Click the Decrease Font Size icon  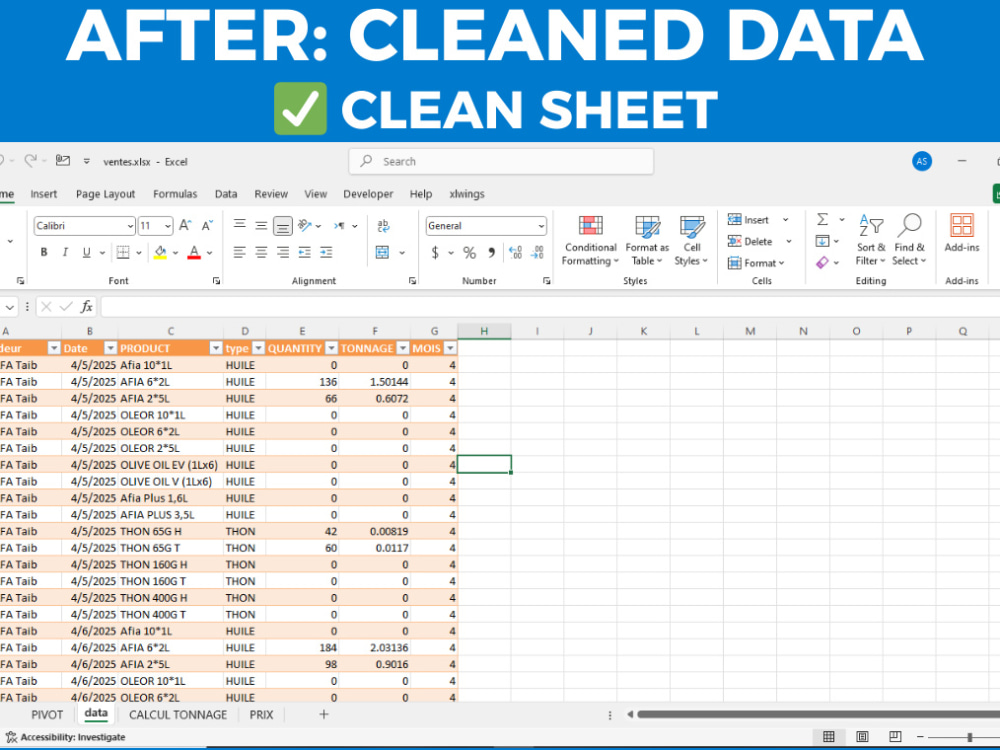(x=207, y=226)
